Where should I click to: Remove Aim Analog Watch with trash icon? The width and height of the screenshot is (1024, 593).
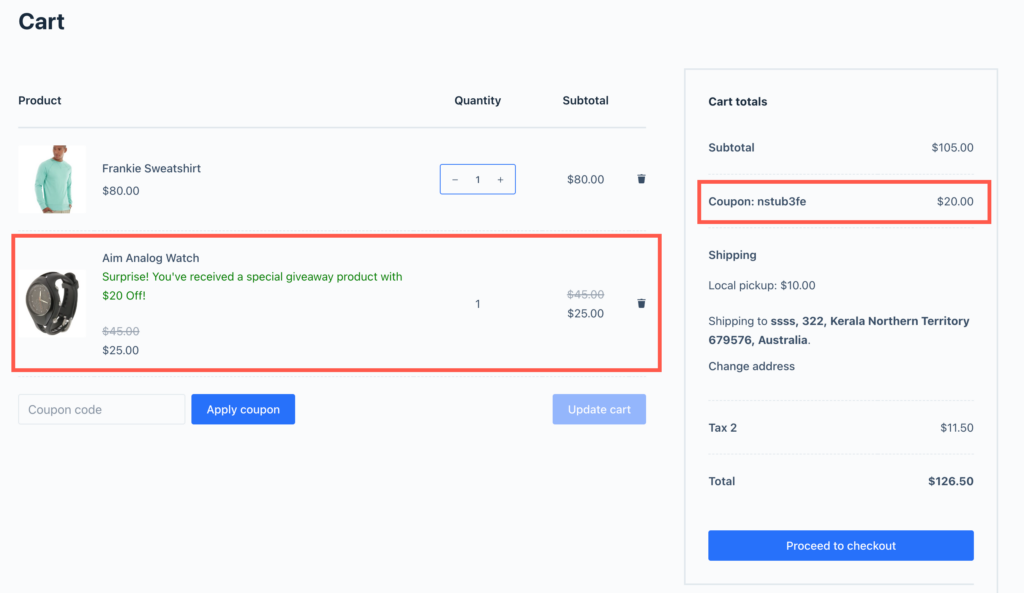tap(641, 303)
